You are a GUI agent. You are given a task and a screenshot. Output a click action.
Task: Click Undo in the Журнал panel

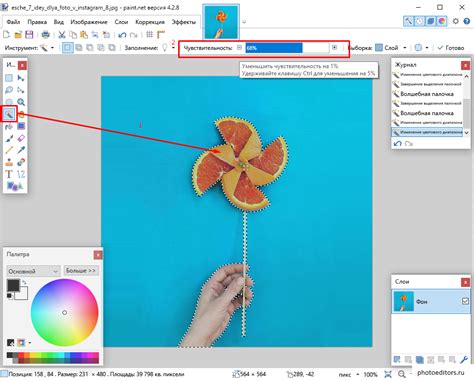coord(397,143)
